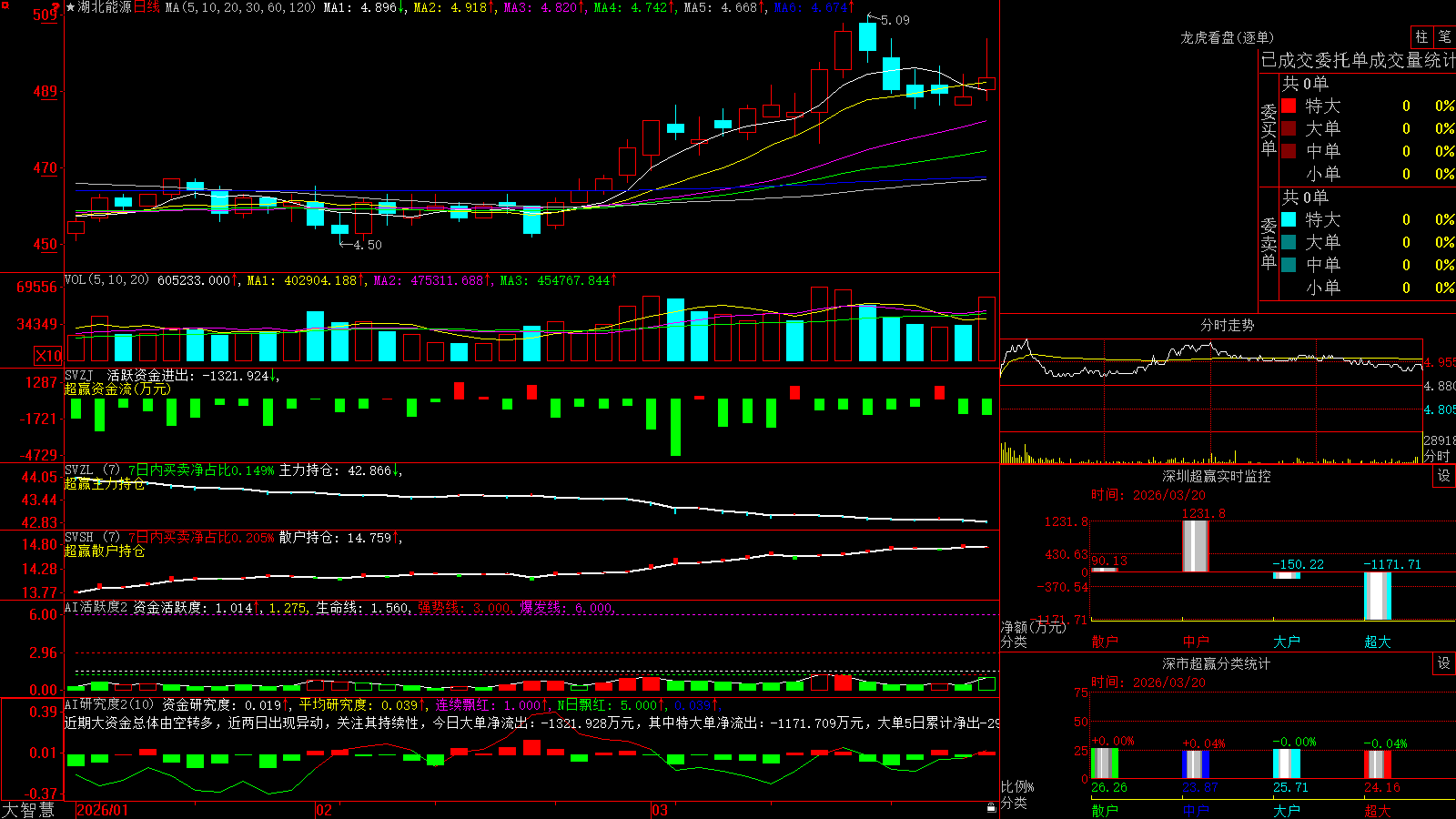Open 设 settings in 深市超赢分类统计 panel
The image size is (1456, 819).
[x=1444, y=663]
